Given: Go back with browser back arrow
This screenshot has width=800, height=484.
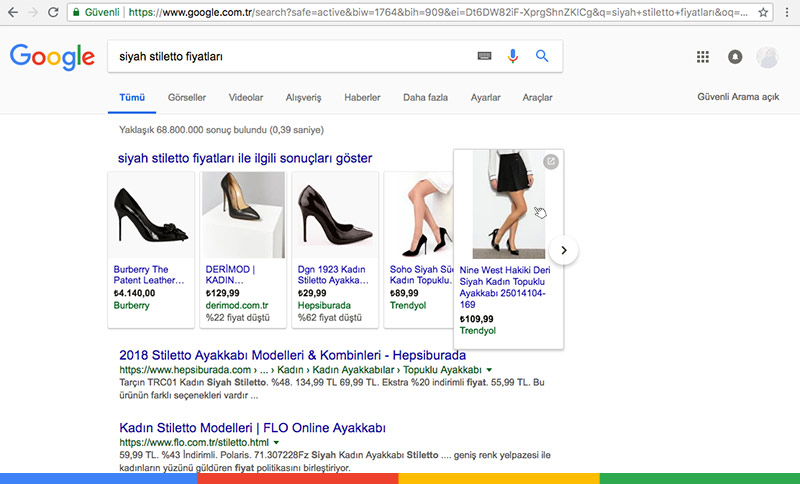Looking at the screenshot, I should pos(13,12).
